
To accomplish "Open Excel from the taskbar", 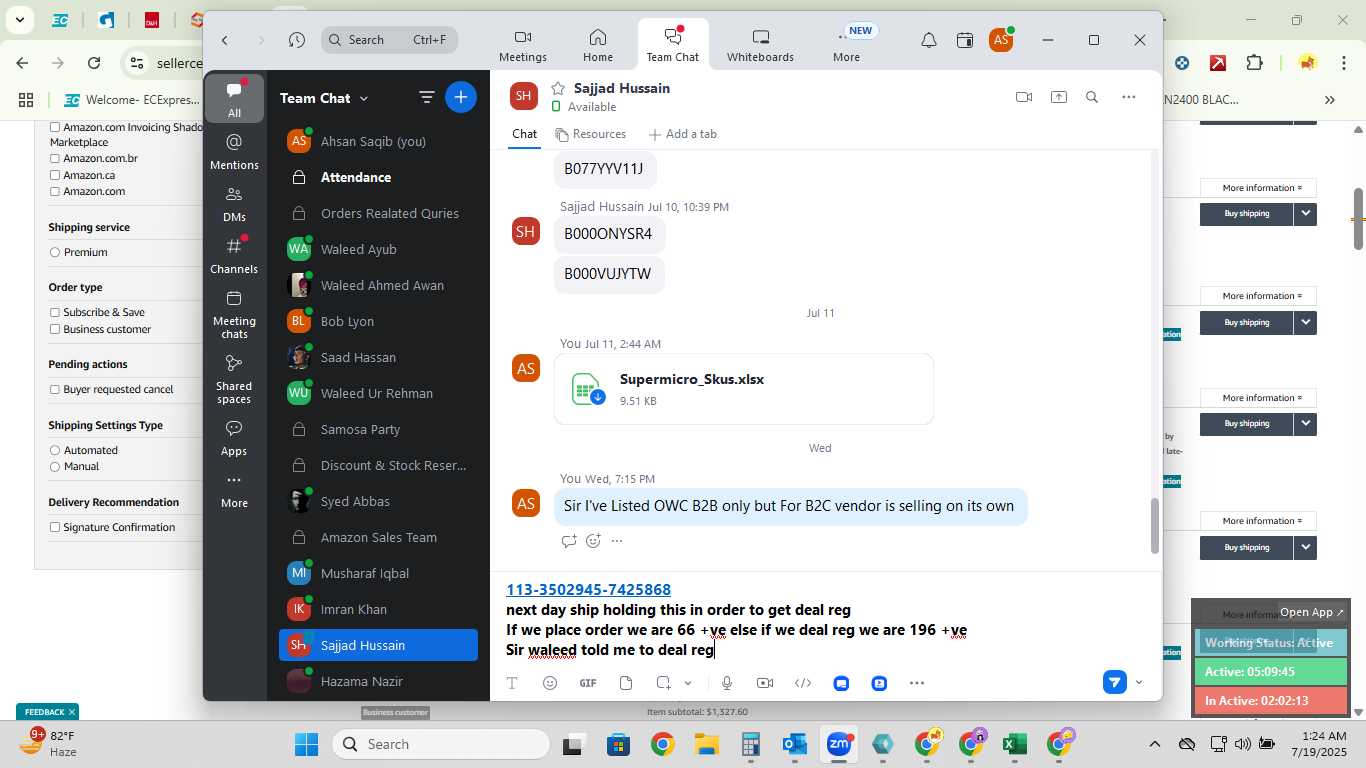I will [x=1014, y=744].
